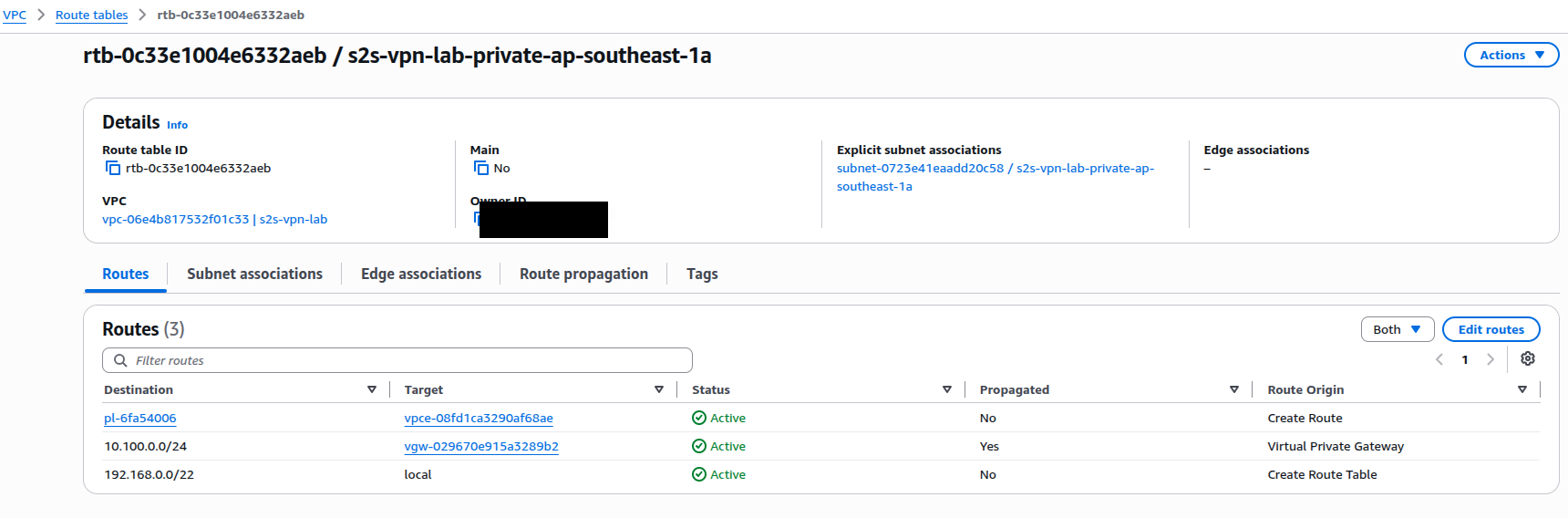
Task: Open Info link next to Details
Action: pos(178,125)
